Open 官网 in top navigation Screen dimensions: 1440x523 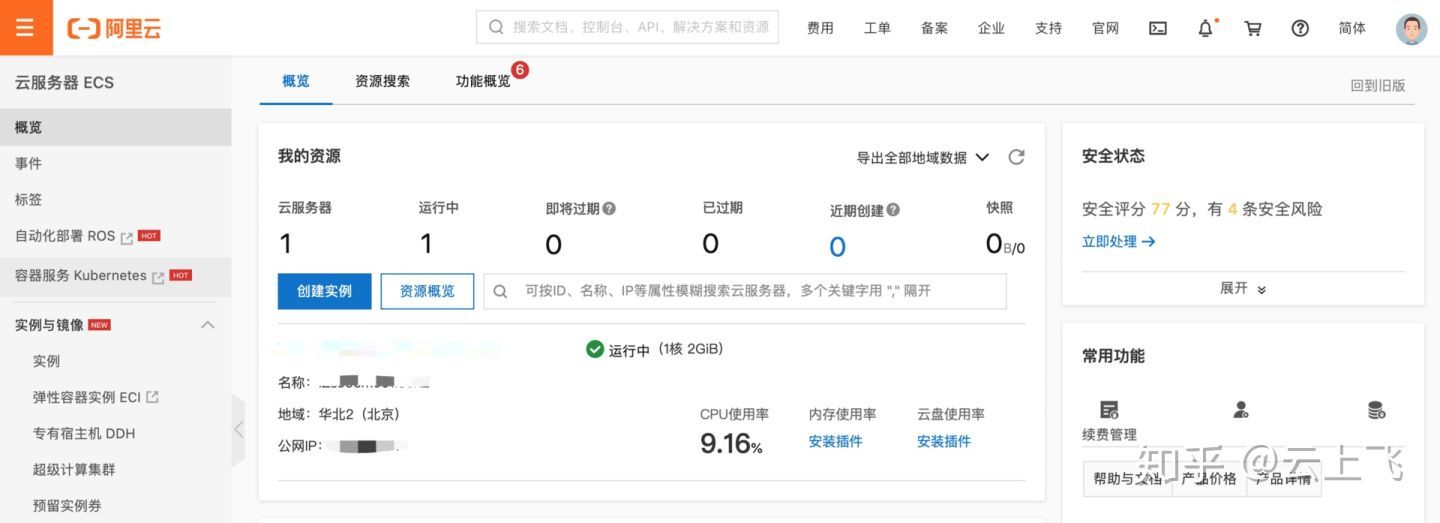(1105, 28)
